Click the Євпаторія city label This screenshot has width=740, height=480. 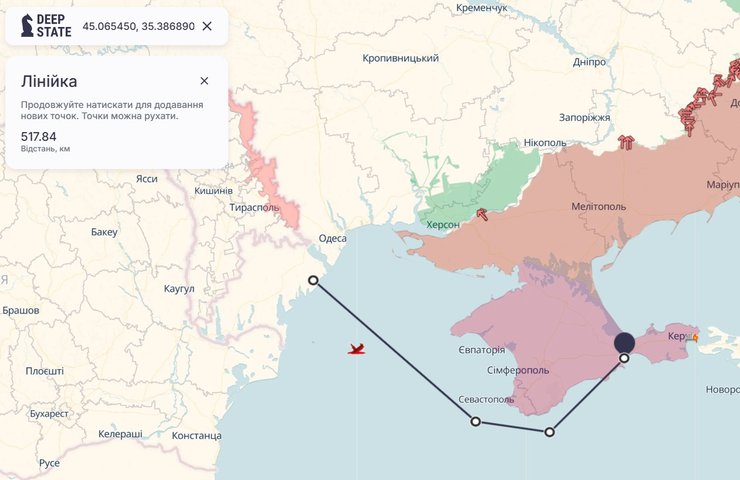tap(481, 350)
